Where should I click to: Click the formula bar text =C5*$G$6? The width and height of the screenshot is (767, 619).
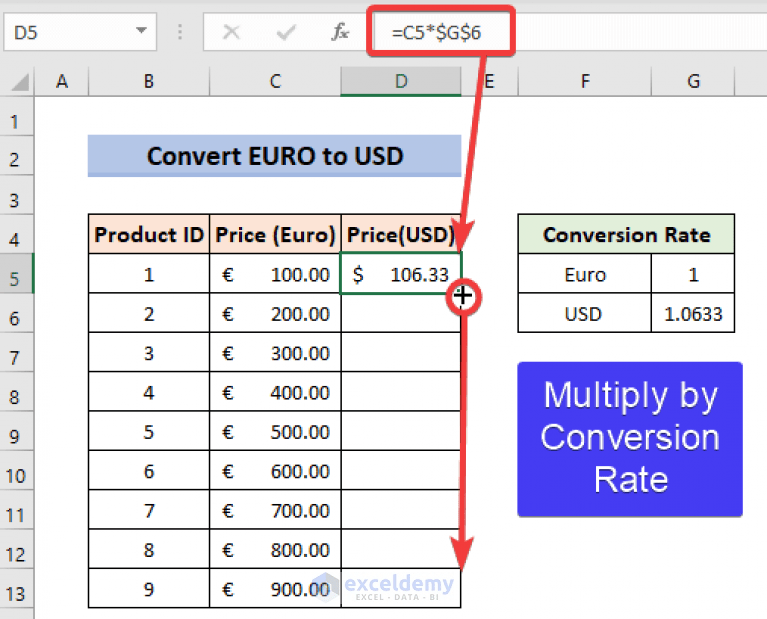point(436,33)
